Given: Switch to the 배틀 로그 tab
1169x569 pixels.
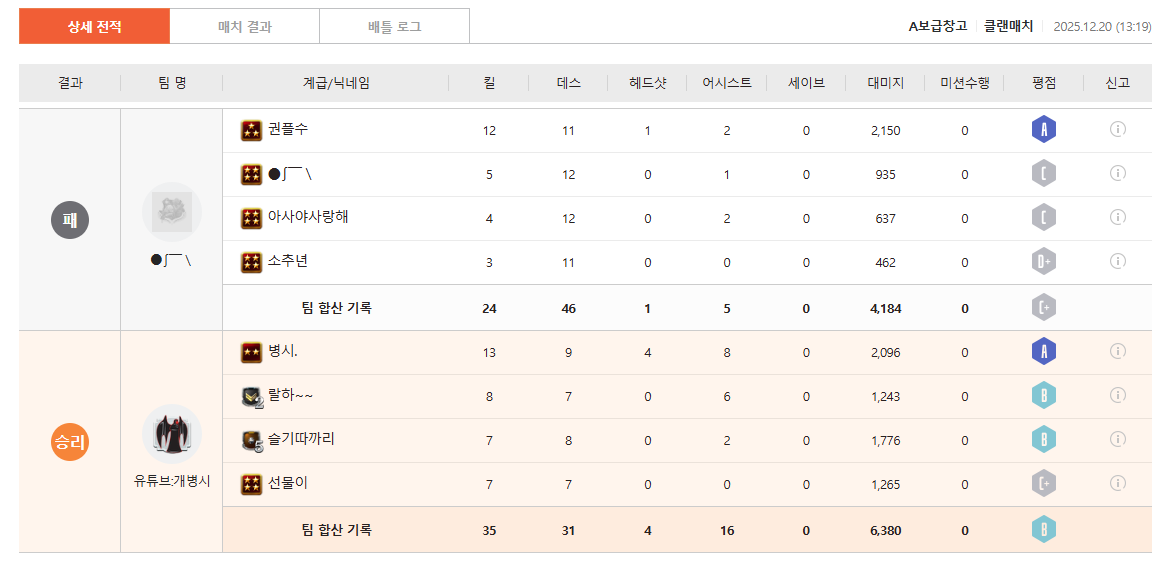Looking at the screenshot, I should coord(394,27).
